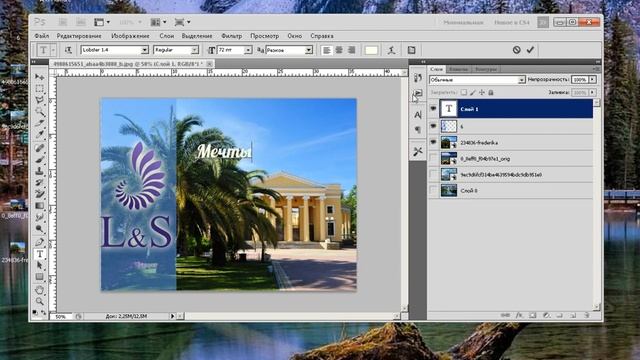This screenshot has height=360, width=640.
Task: Open the History panel icon
Action: 418,78
